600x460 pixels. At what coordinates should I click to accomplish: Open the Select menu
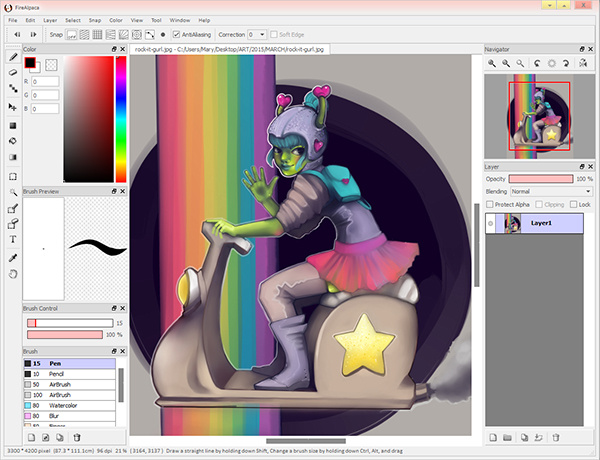point(73,20)
